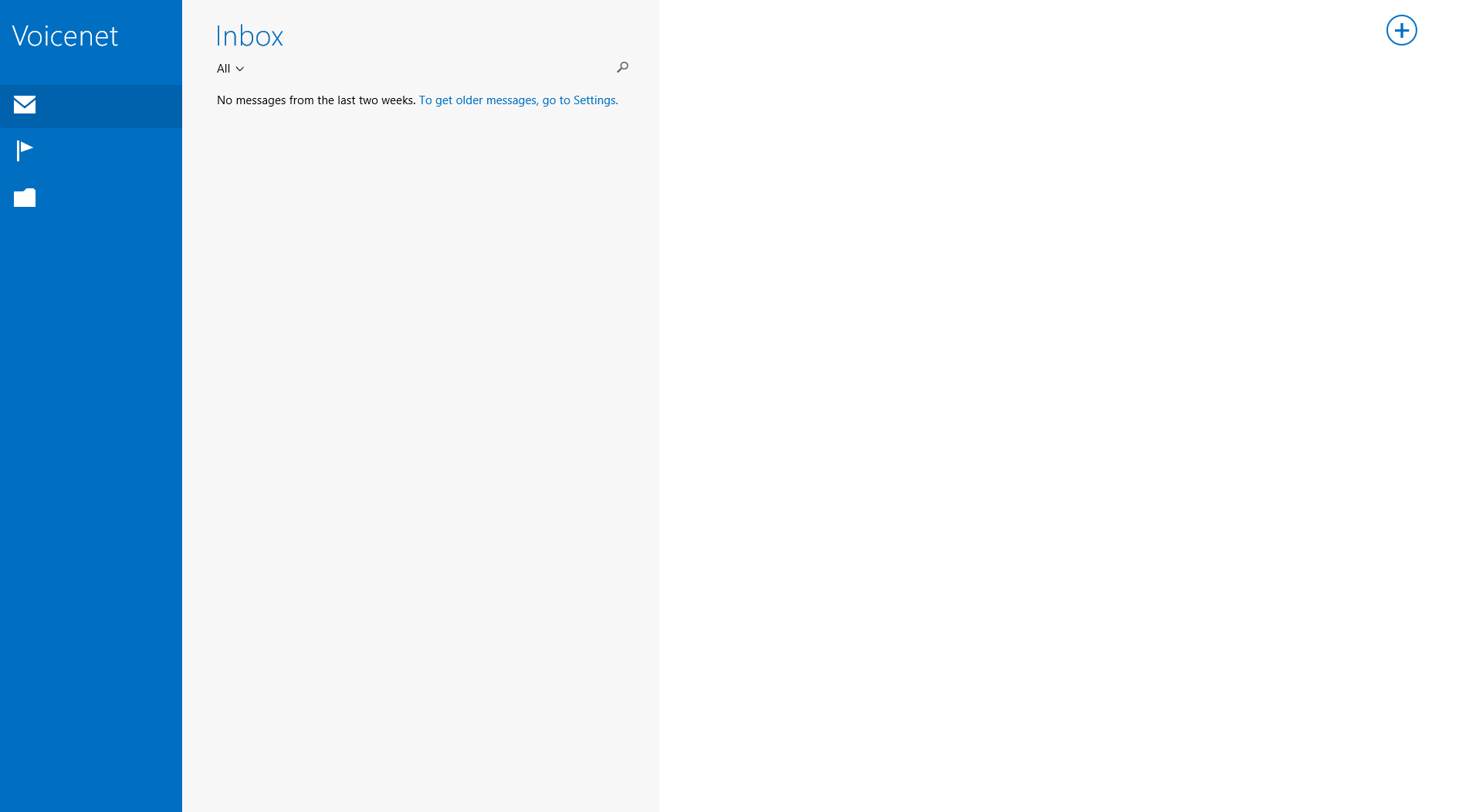Image resolution: width=1469 pixels, height=812 pixels.
Task: Open the Folders icon in sidebar
Action: [x=25, y=198]
